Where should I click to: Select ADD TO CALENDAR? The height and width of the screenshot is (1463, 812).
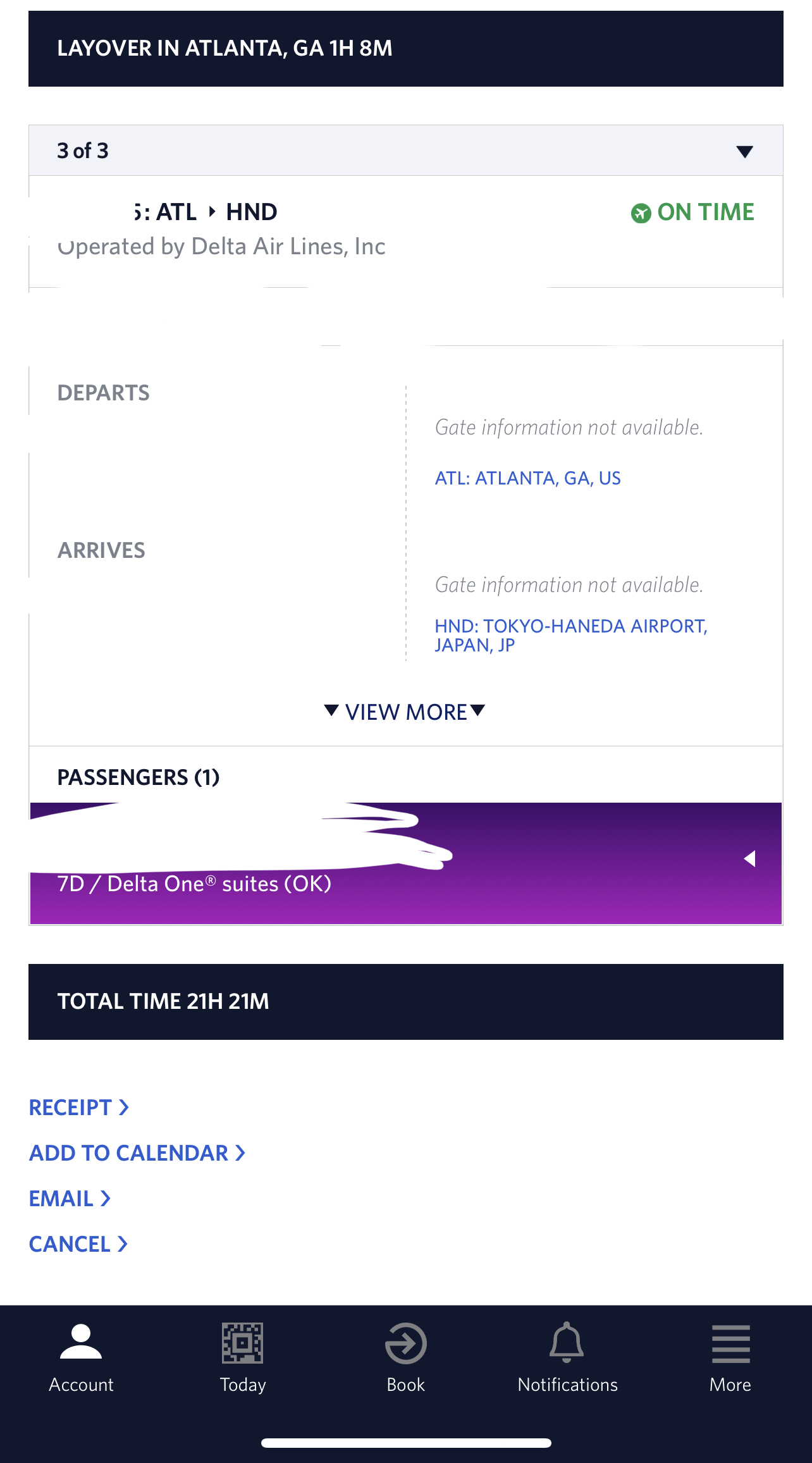(137, 1153)
